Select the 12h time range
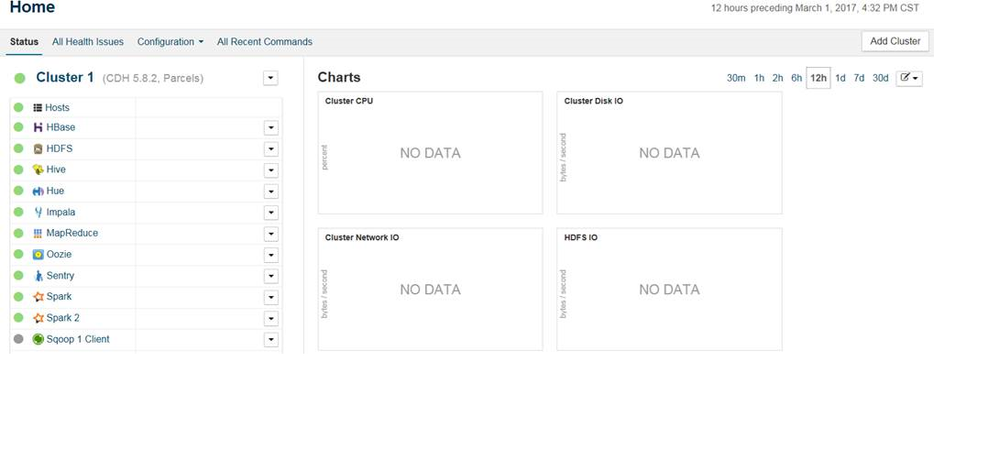Image resolution: width=999 pixels, height=460 pixels. point(818,78)
